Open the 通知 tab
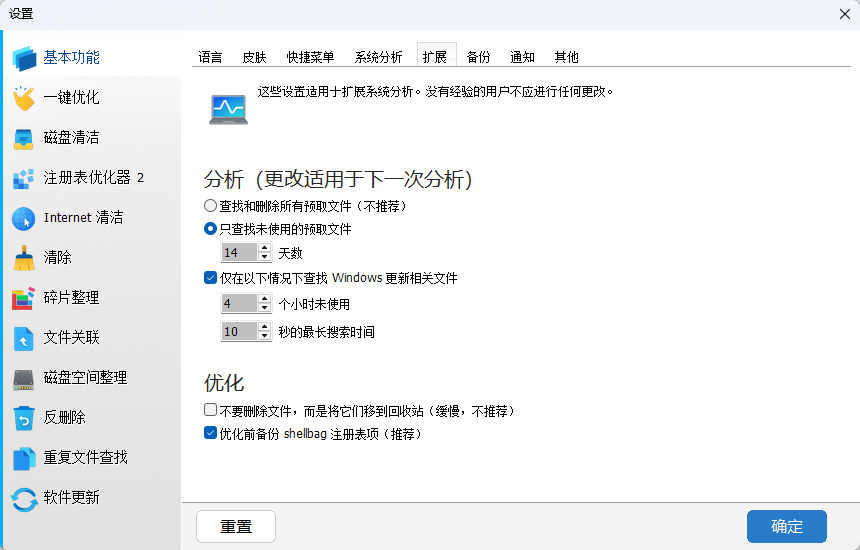 522,57
